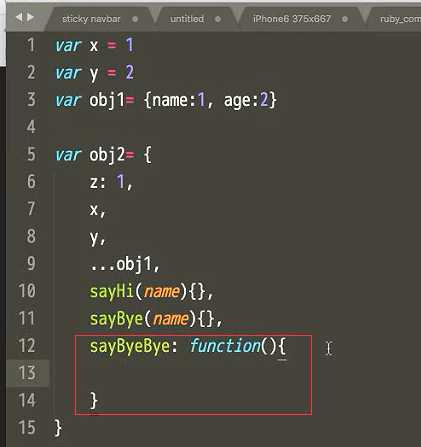Click line number 15 in the gutter
Viewport: 421px width, 447px height.
click(27, 427)
